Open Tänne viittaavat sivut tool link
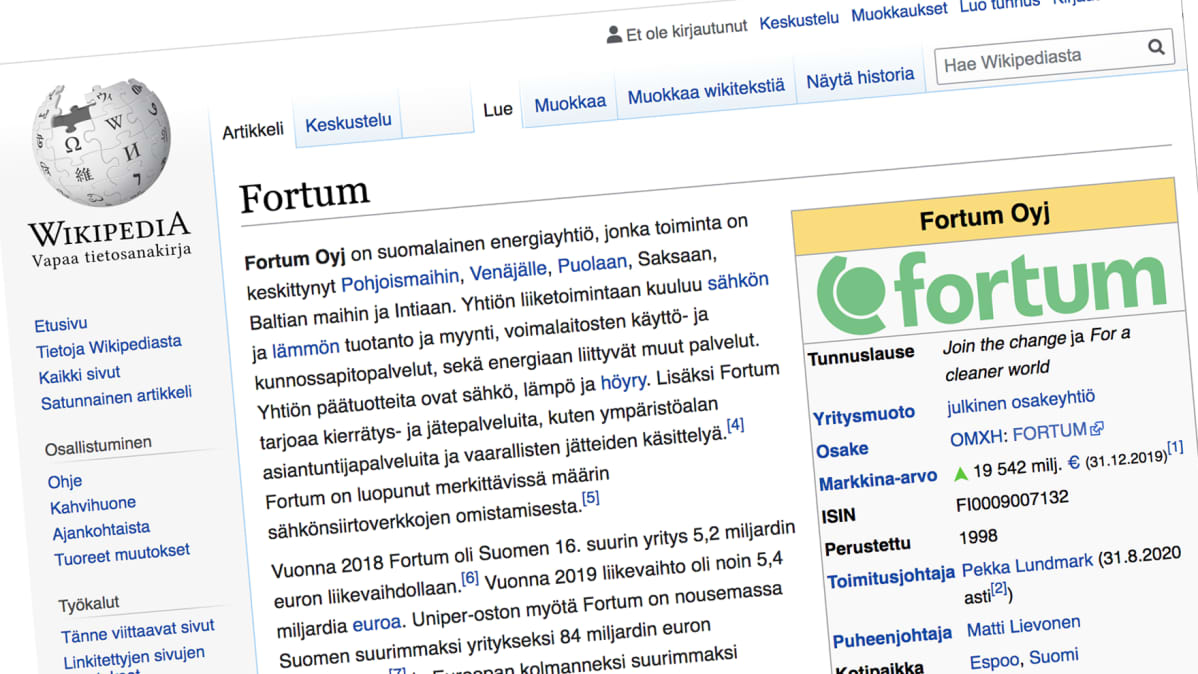 (138, 631)
